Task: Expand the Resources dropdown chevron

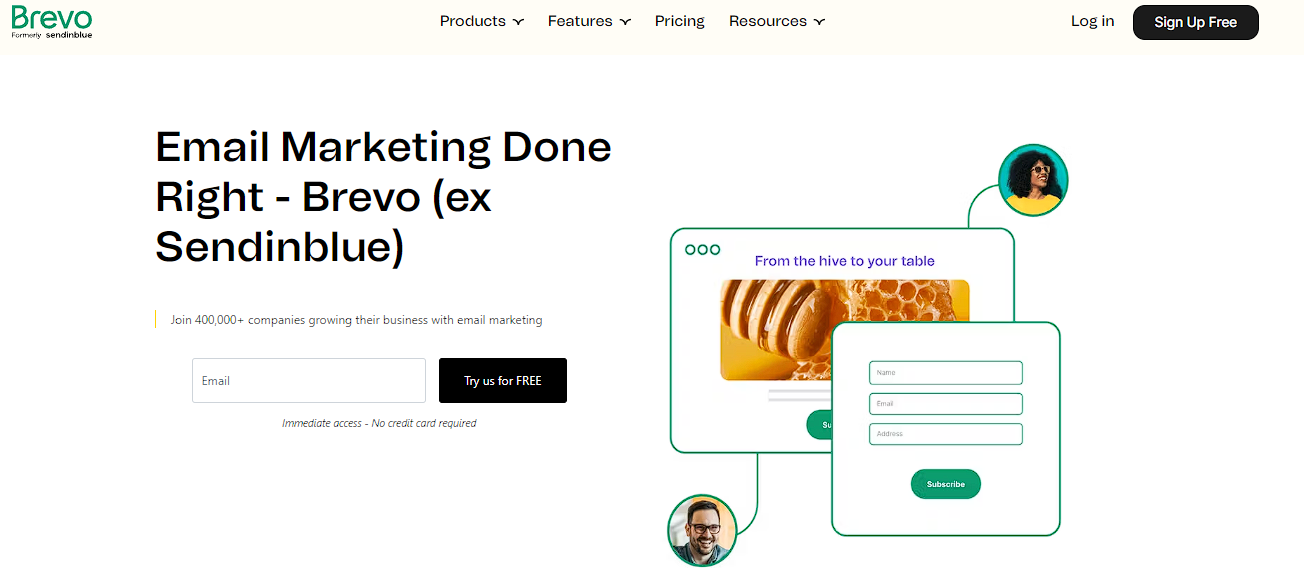Action: (x=819, y=22)
